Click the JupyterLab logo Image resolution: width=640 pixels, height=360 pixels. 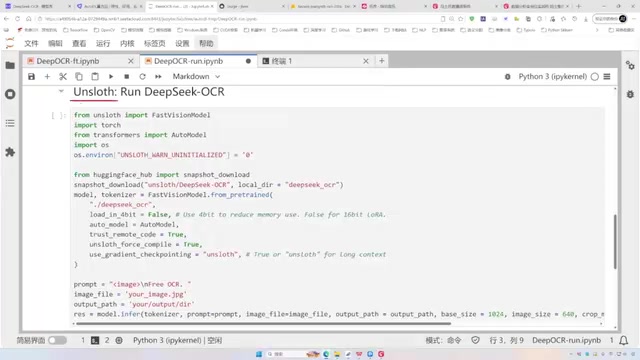pyautogui.click(x=10, y=43)
